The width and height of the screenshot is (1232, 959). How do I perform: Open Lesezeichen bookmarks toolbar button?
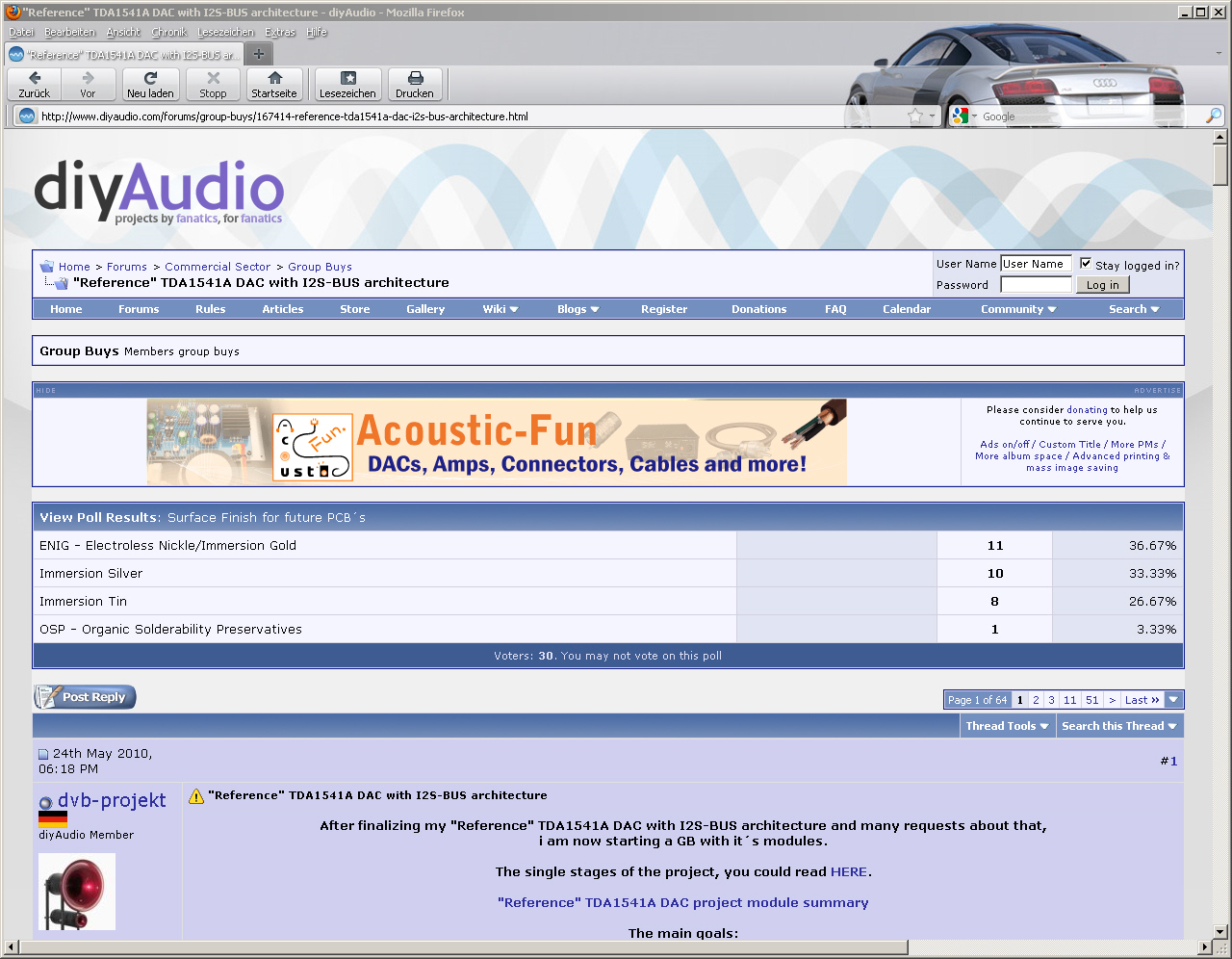(x=347, y=85)
